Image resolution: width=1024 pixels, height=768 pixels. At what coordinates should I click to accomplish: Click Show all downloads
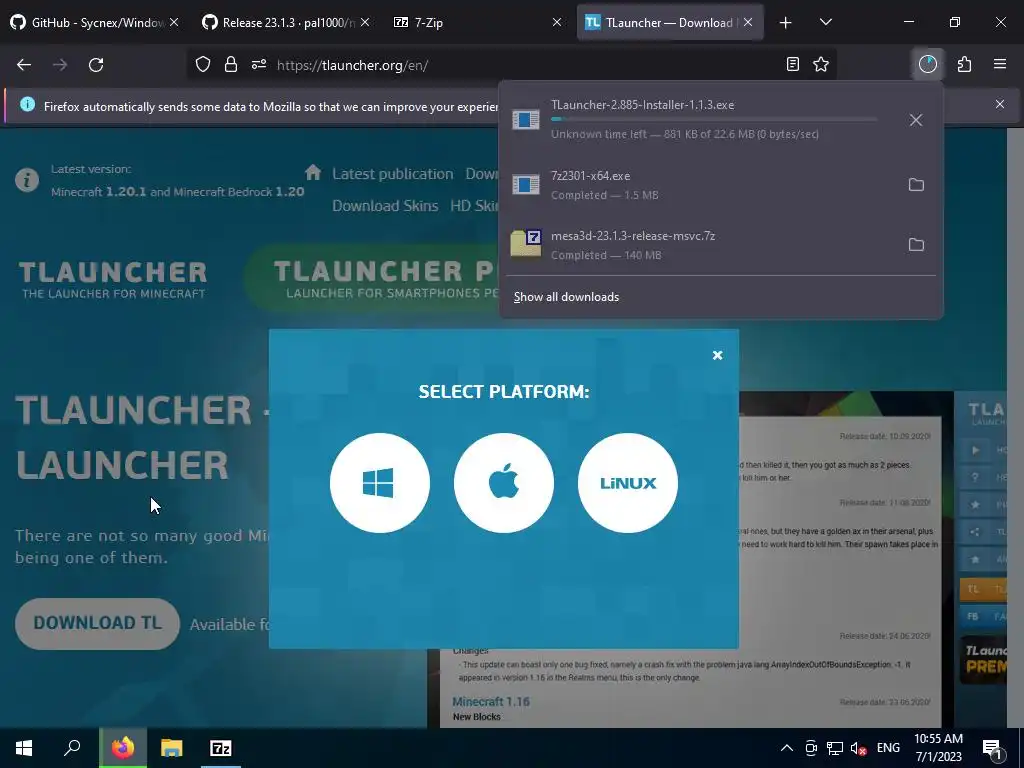point(566,297)
